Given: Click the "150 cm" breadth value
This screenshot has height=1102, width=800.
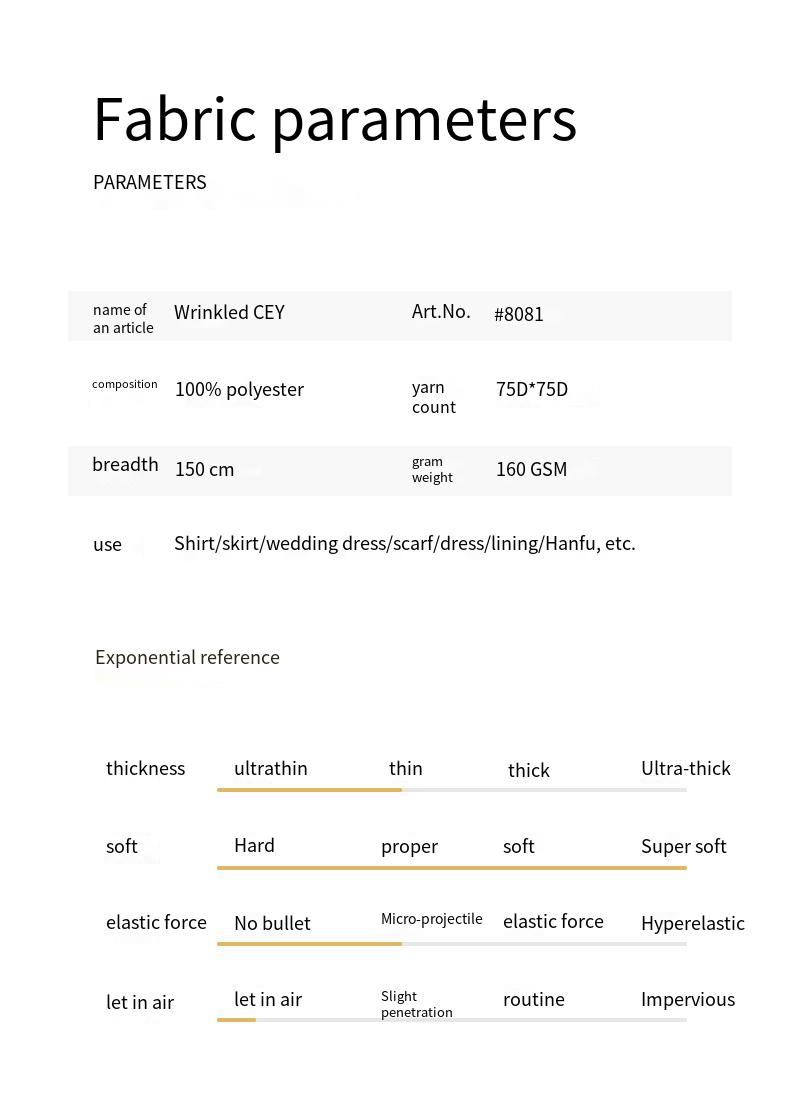Looking at the screenshot, I should tap(204, 469).
